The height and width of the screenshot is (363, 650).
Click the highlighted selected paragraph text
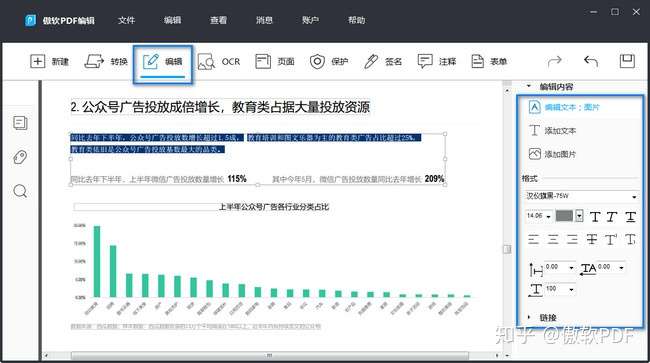pyautogui.click(x=245, y=143)
